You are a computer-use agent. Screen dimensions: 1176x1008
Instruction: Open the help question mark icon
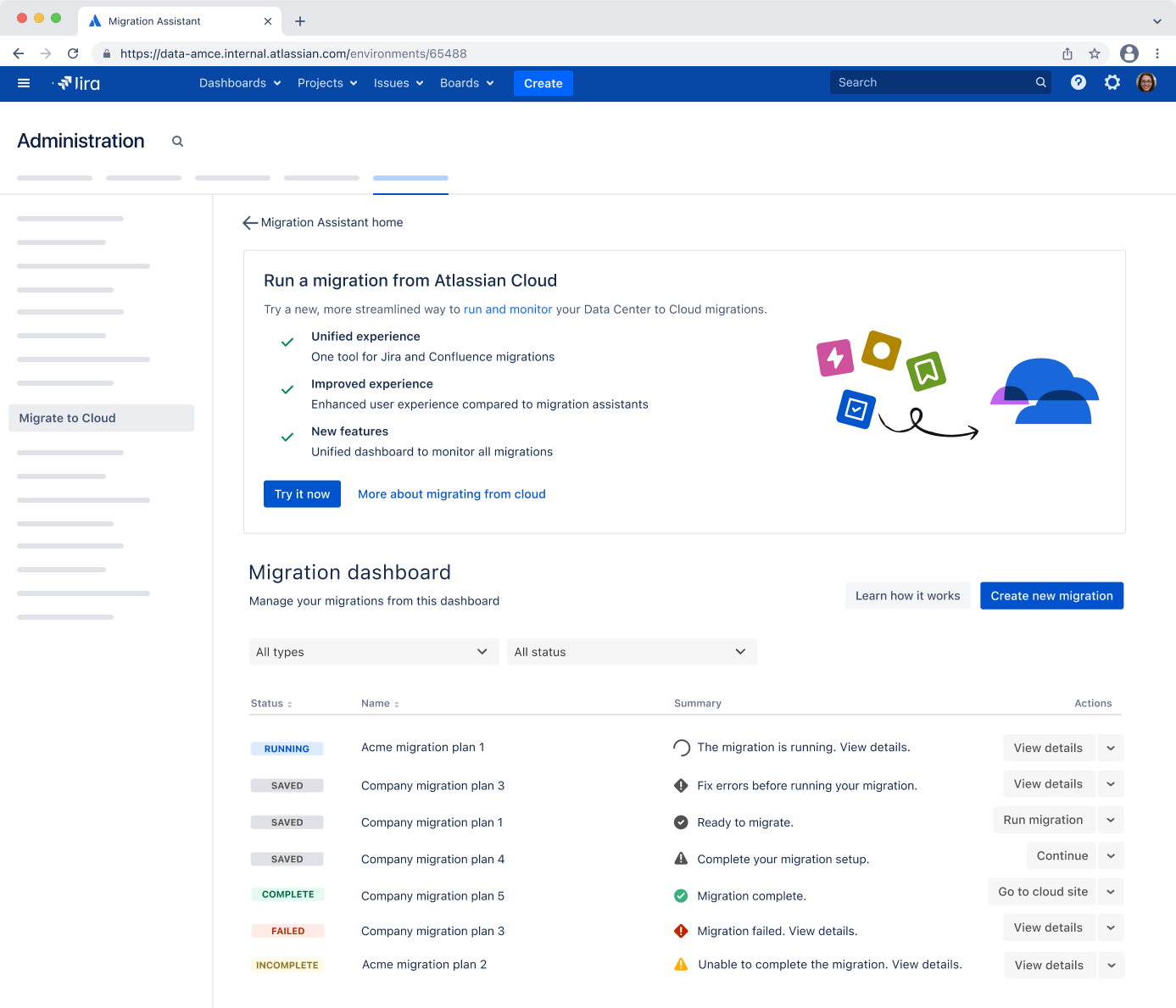click(1078, 82)
